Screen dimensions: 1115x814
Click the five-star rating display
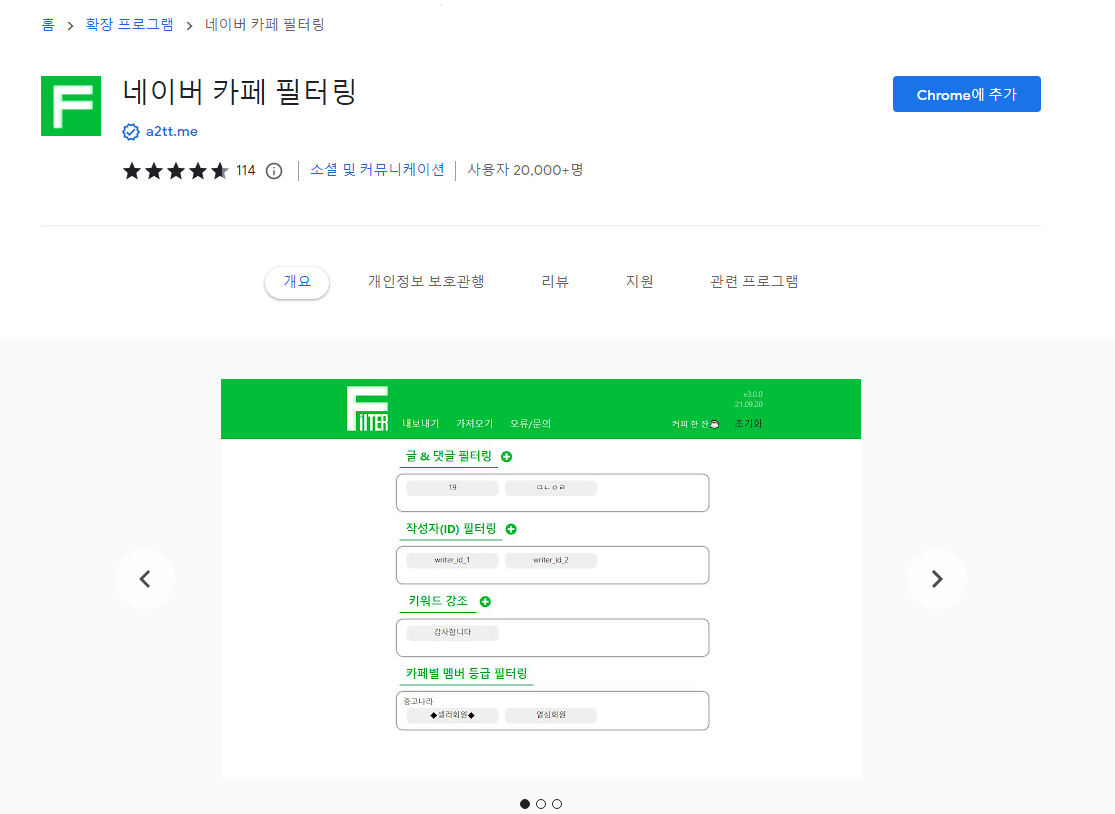176,171
